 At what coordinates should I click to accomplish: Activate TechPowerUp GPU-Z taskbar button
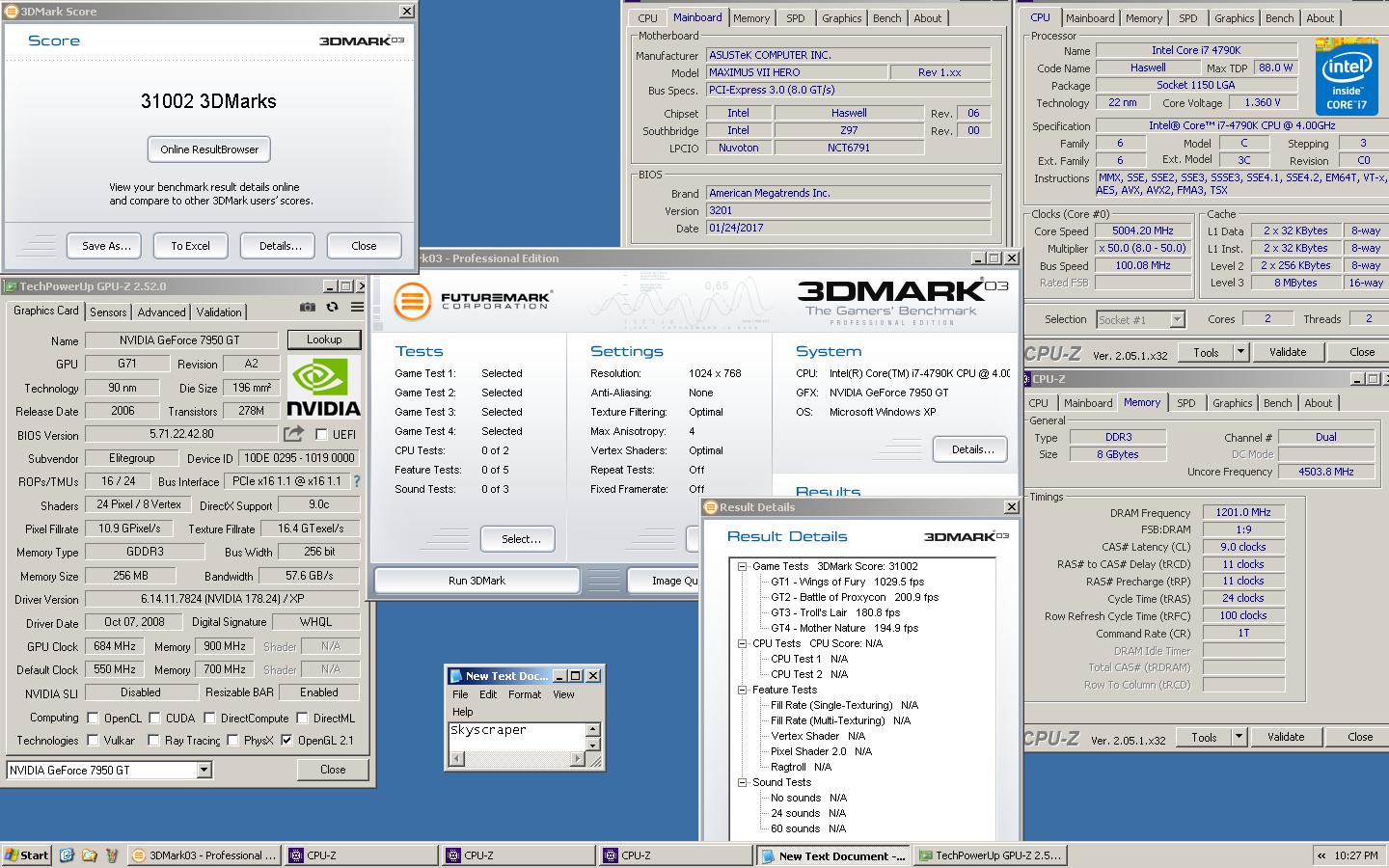(x=990, y=854)
